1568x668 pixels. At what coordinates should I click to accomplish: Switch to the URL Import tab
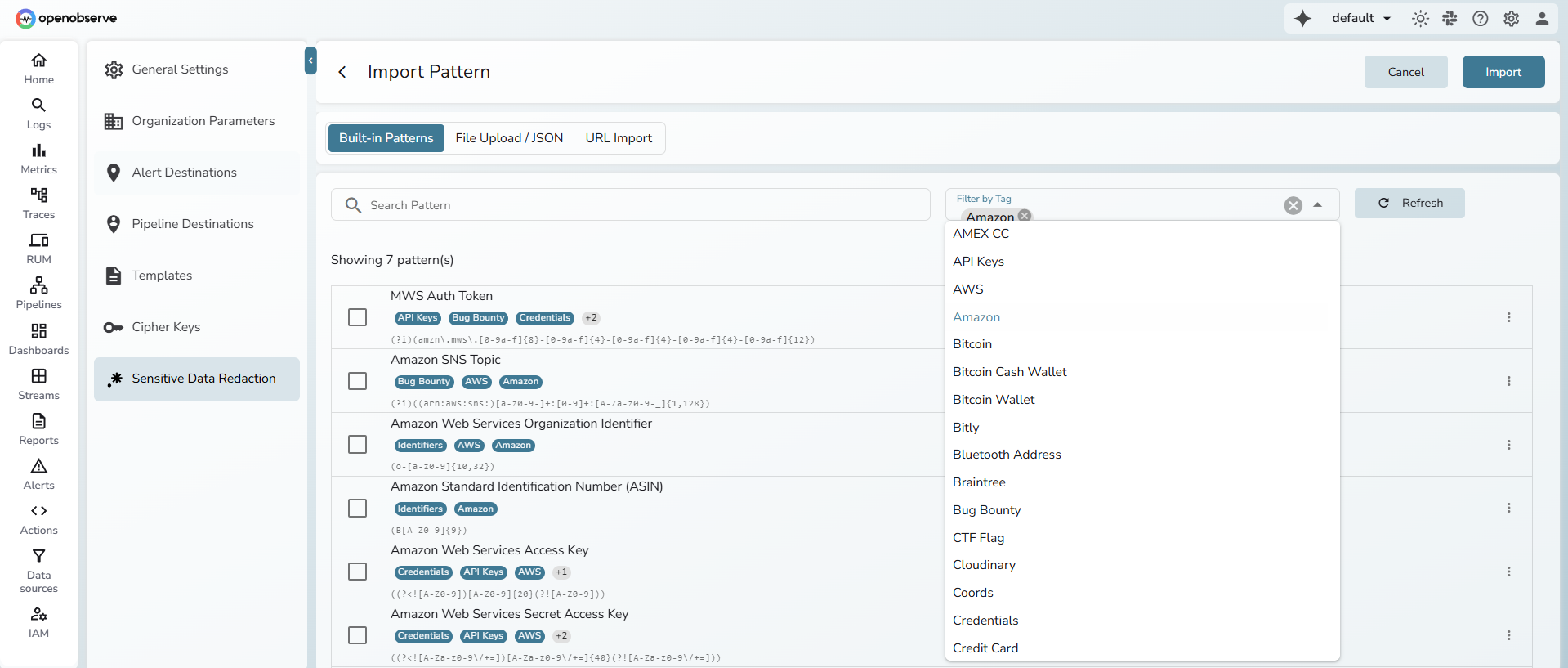[x=618, y=138]
